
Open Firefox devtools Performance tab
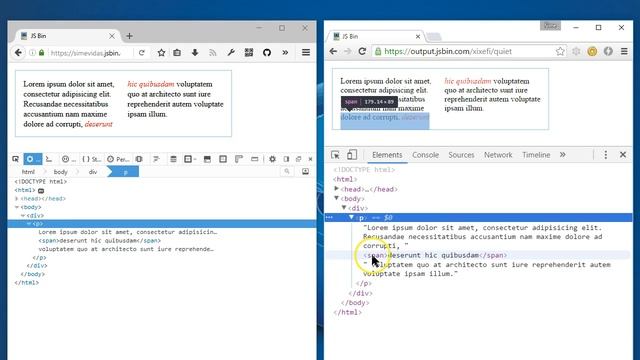pos(118,159)
